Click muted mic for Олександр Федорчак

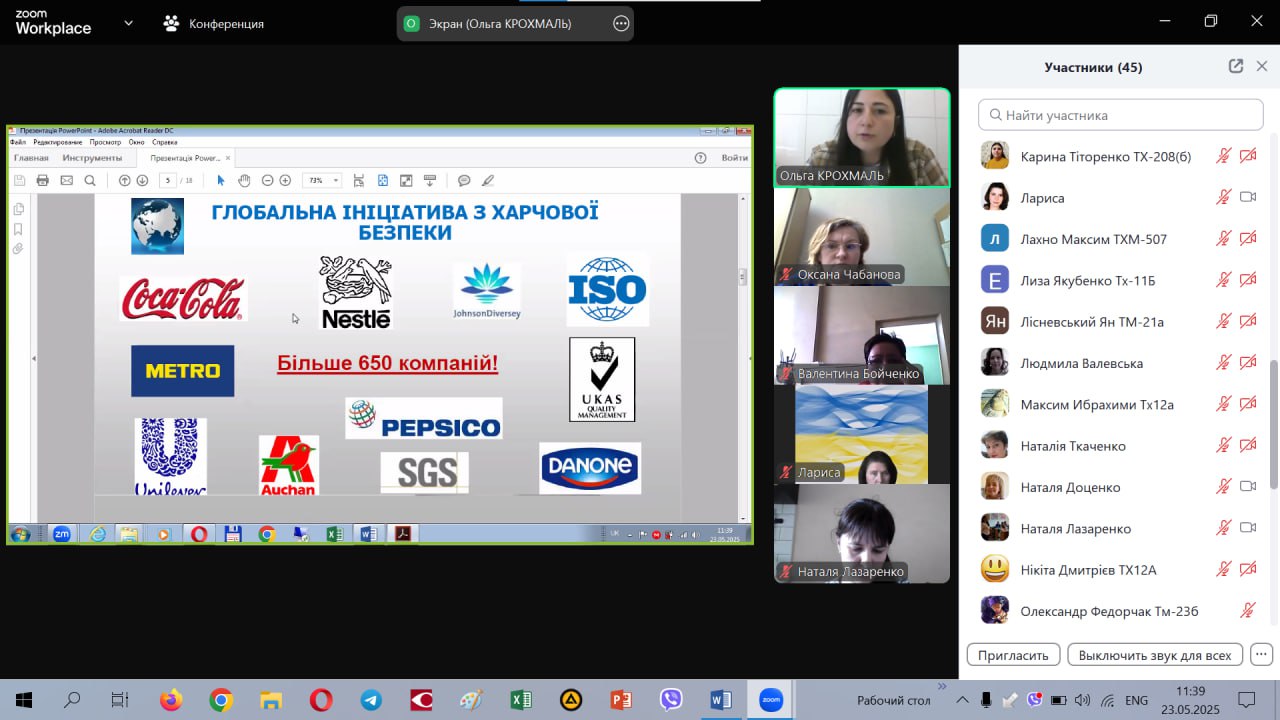[1247, 610]
